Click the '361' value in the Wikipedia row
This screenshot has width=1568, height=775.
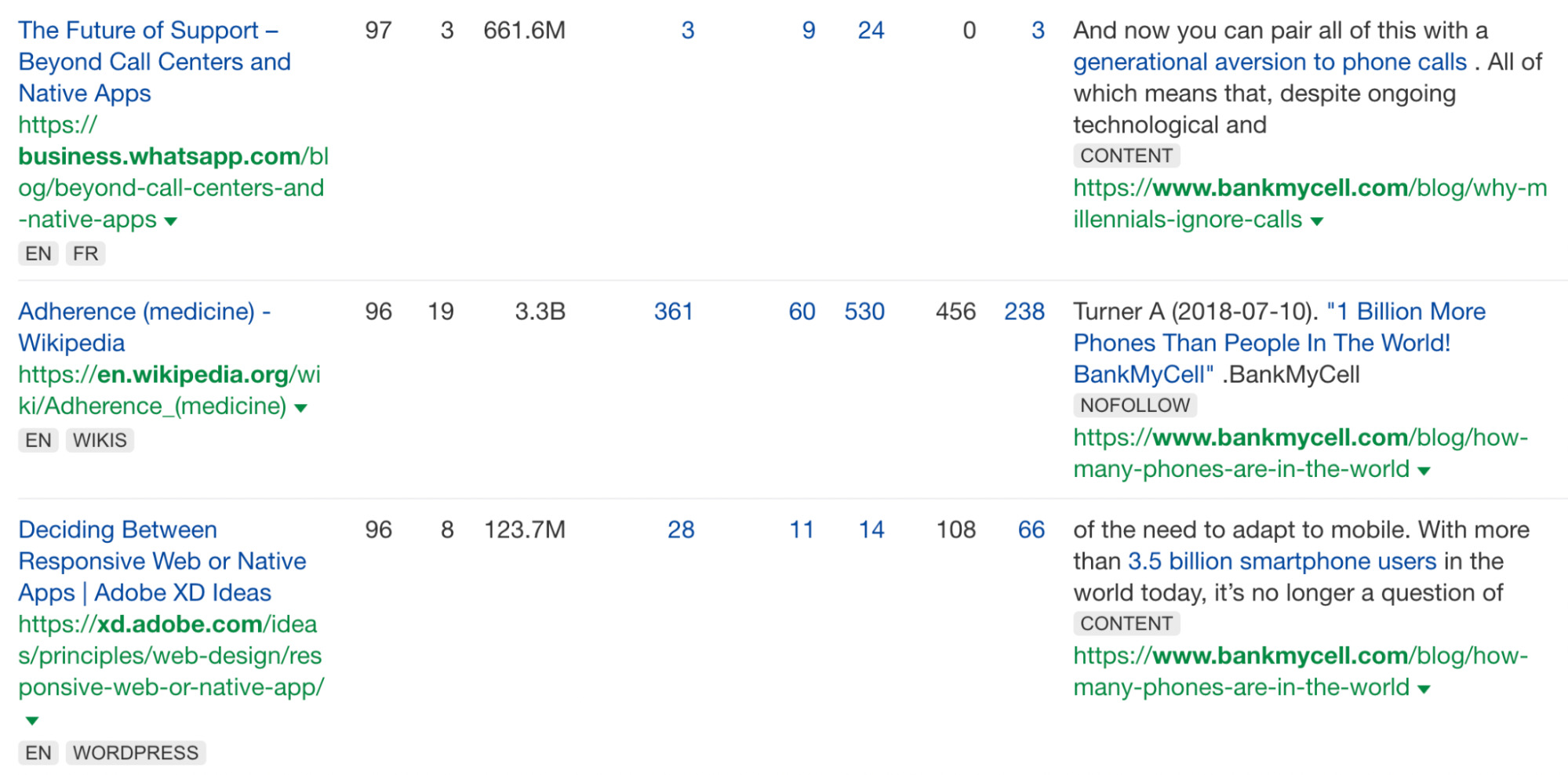(674, 311)
